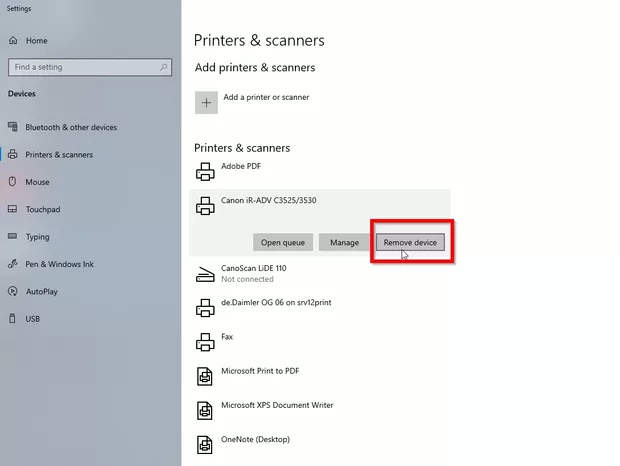The image size is (620, 466).
Task: Open Mouse settings
Action: click(38, 182)
